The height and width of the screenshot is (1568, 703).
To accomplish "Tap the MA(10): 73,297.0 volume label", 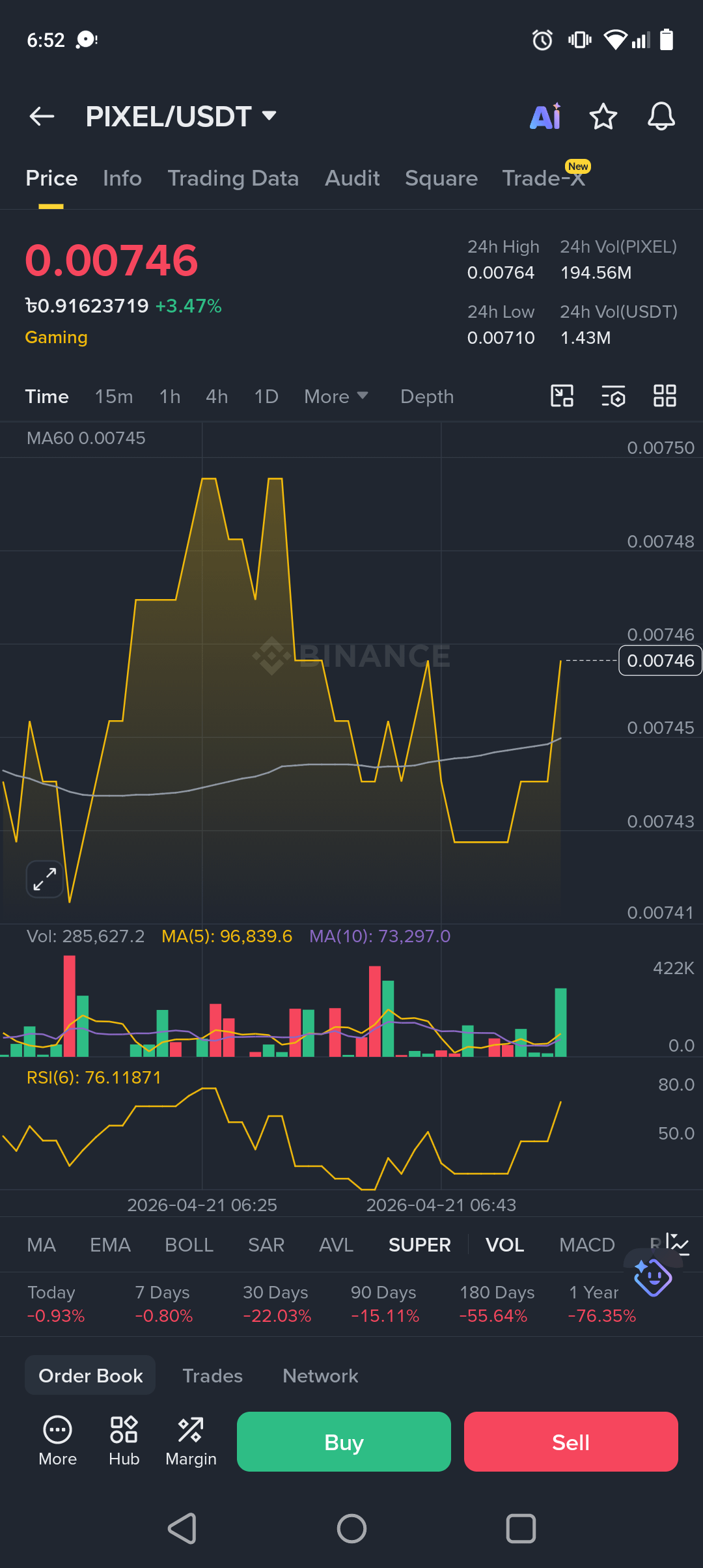I will pyautogui.click(x=379, y=936).
